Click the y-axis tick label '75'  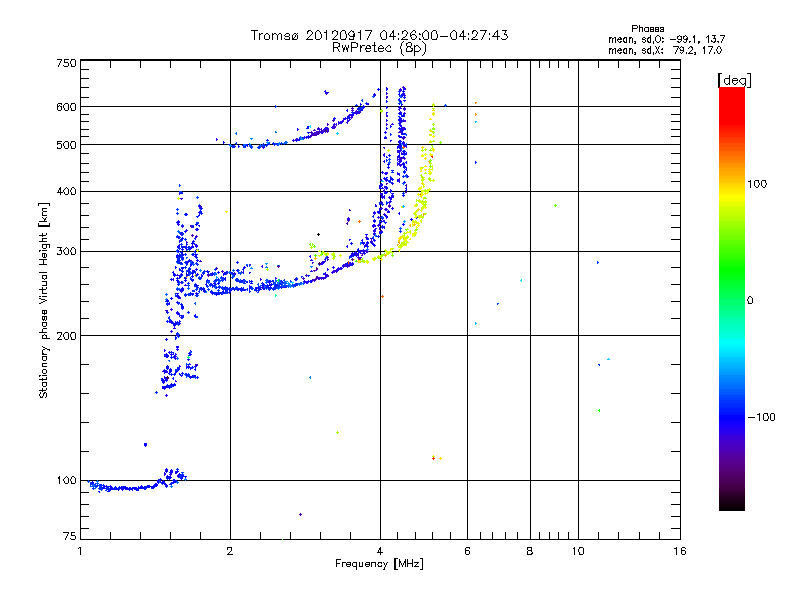coord(70,536)
